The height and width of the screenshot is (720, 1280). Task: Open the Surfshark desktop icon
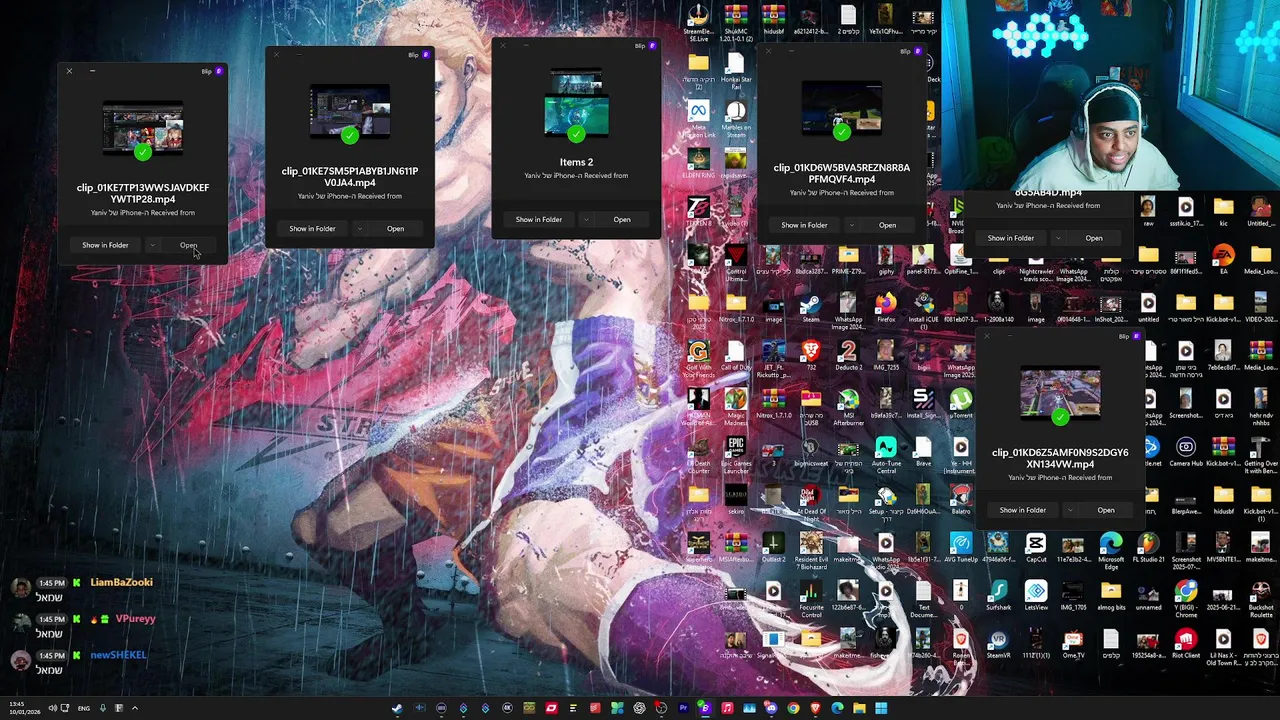point(998,595)
